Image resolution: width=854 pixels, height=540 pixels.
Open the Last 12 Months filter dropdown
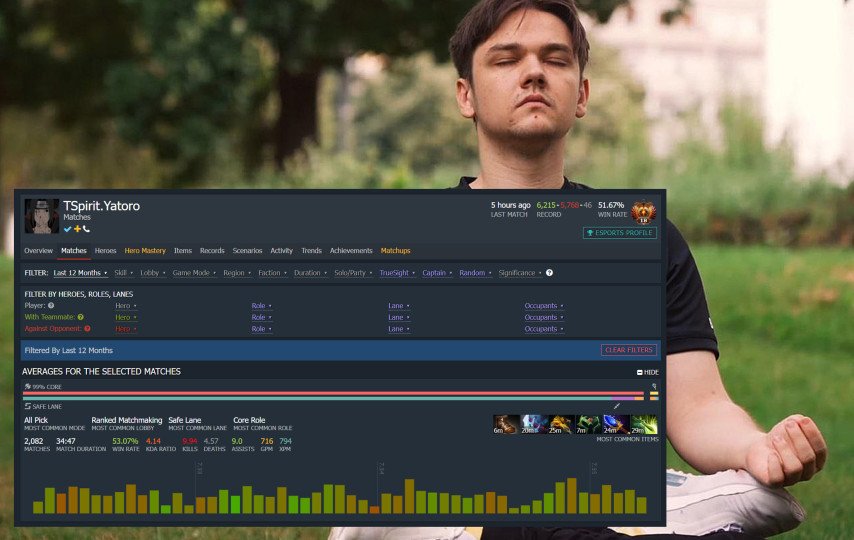(x=81, y=273)
